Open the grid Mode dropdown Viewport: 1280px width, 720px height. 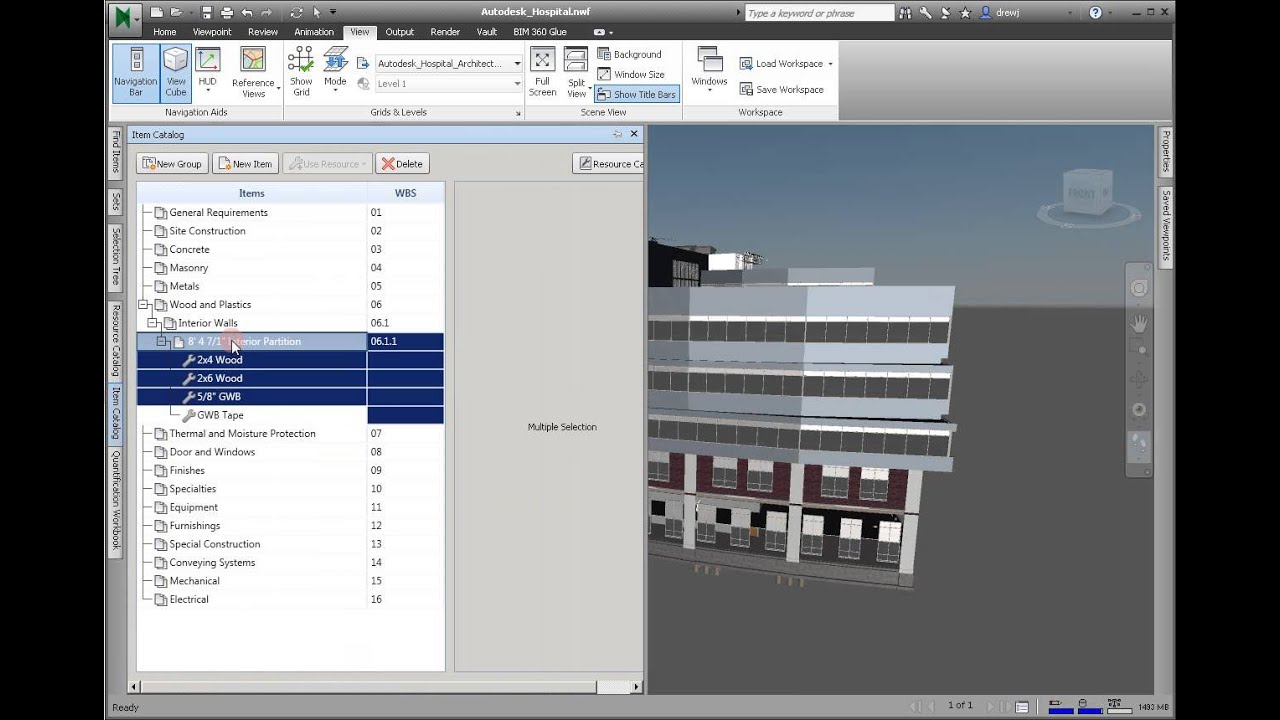tap(335, 70)
